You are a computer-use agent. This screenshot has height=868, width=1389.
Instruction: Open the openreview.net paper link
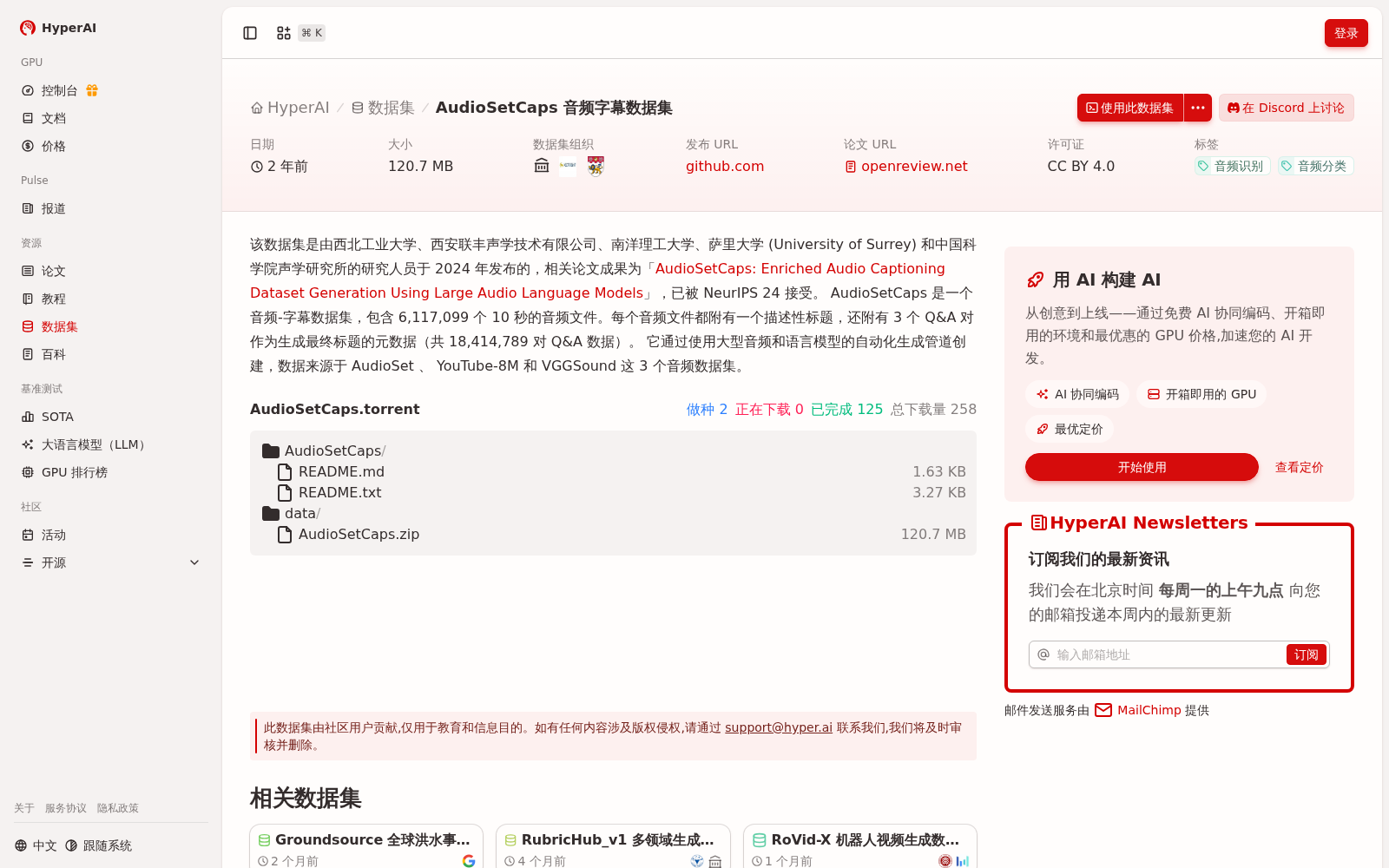(x=905, y=166)
